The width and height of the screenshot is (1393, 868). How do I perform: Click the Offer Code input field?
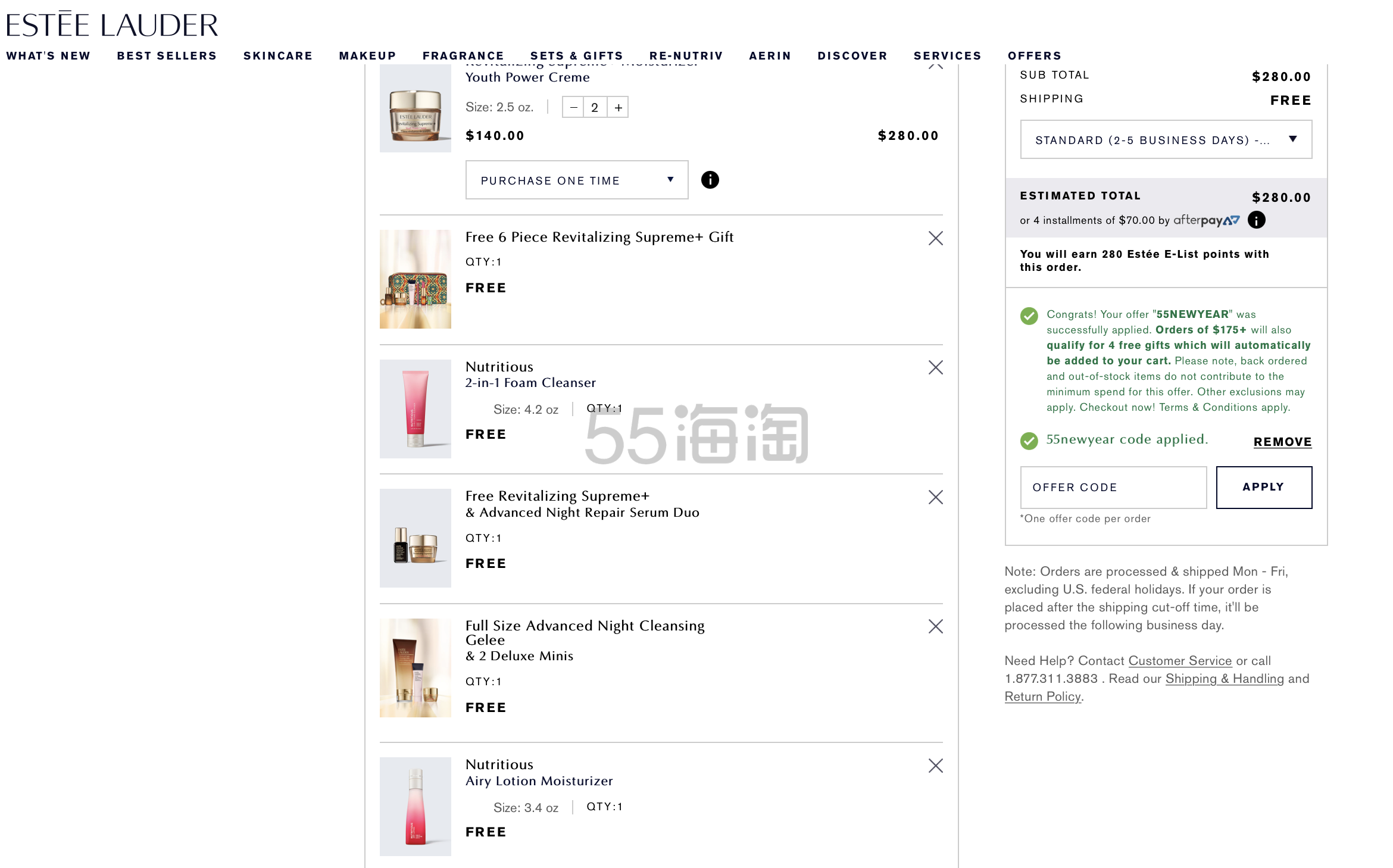1113,488
